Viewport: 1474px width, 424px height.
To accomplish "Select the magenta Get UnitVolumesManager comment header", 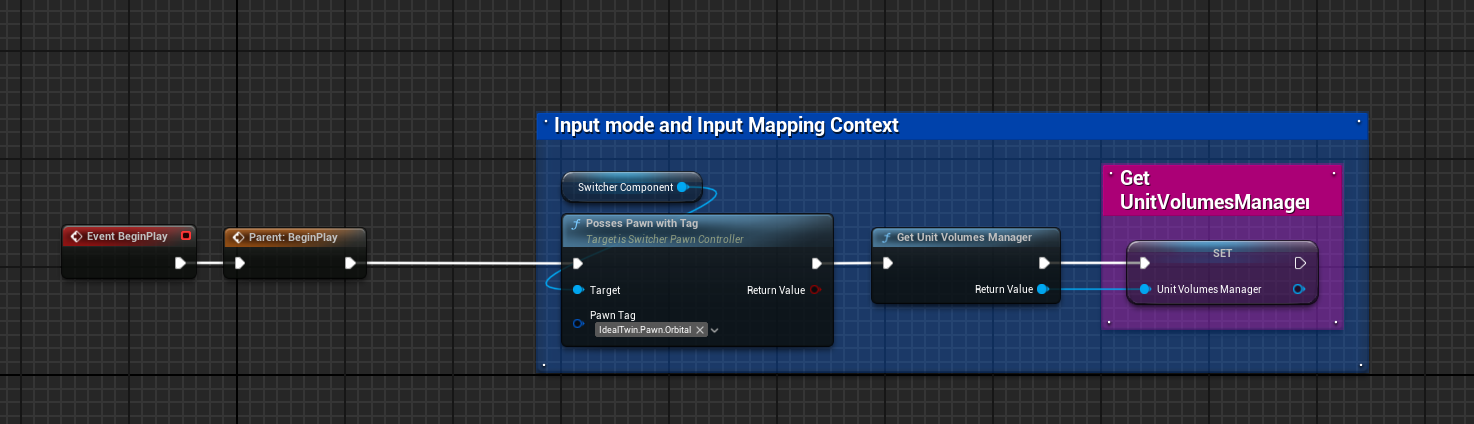I will [1213, 190].
